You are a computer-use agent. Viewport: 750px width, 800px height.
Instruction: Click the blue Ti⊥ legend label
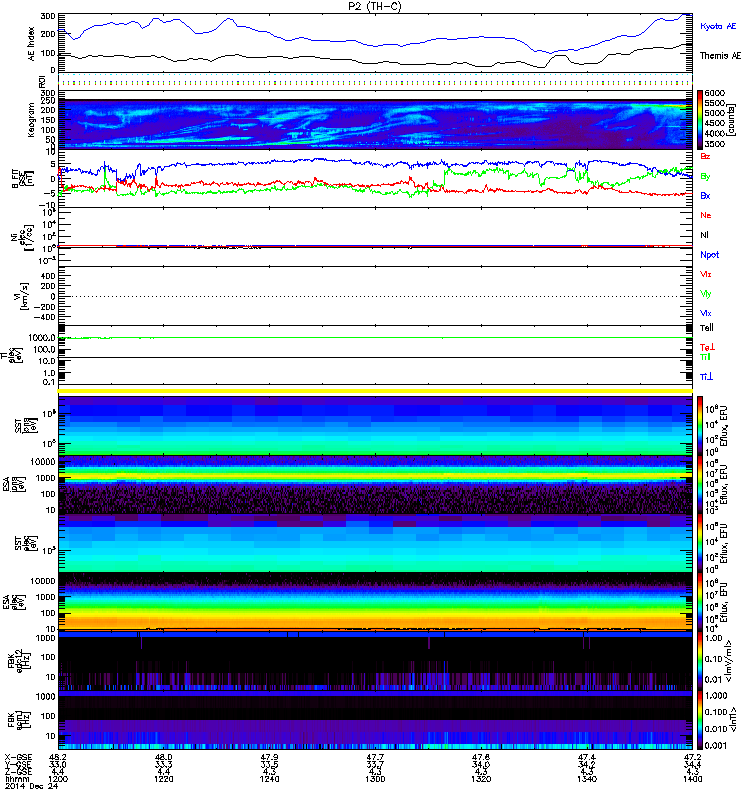706,377
